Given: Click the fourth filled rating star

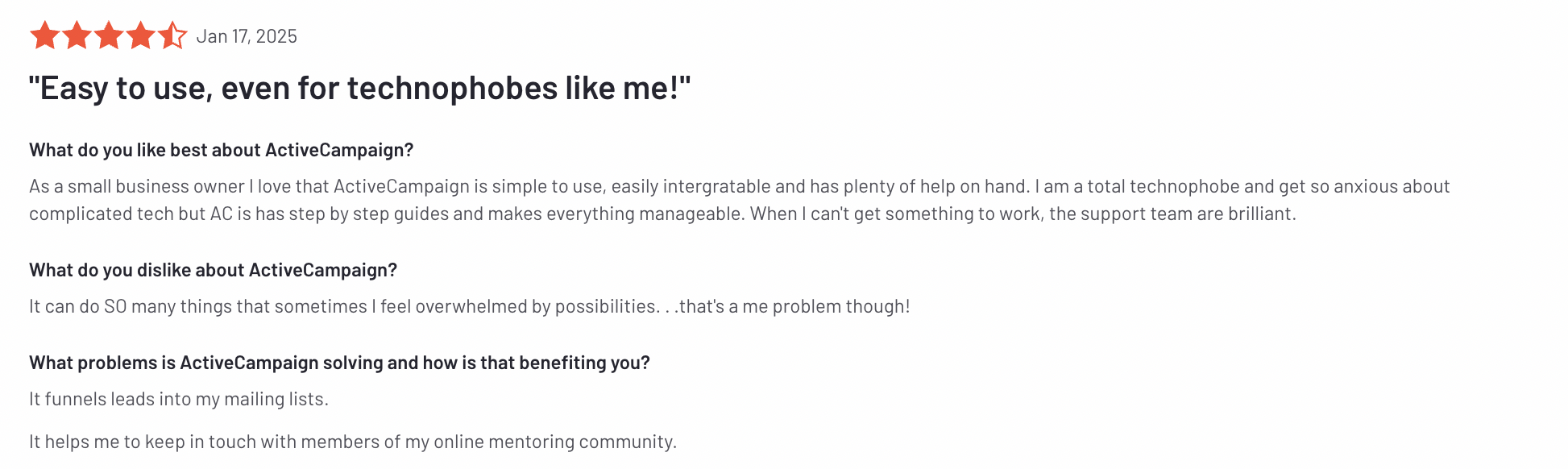Looking at the screenshot, I should (140, 35).
